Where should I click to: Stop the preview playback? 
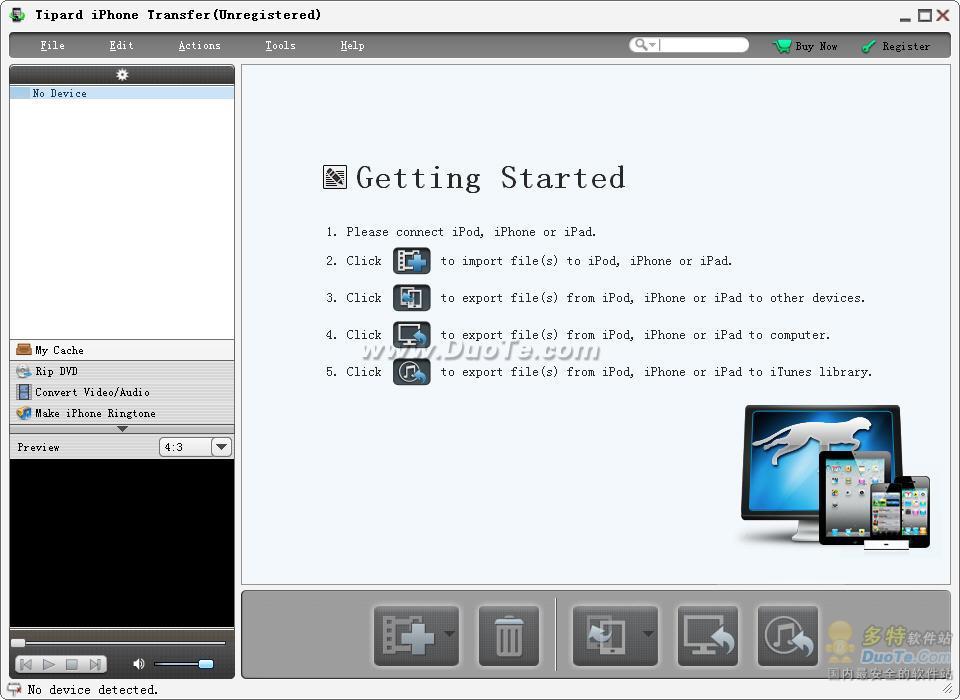72,664
